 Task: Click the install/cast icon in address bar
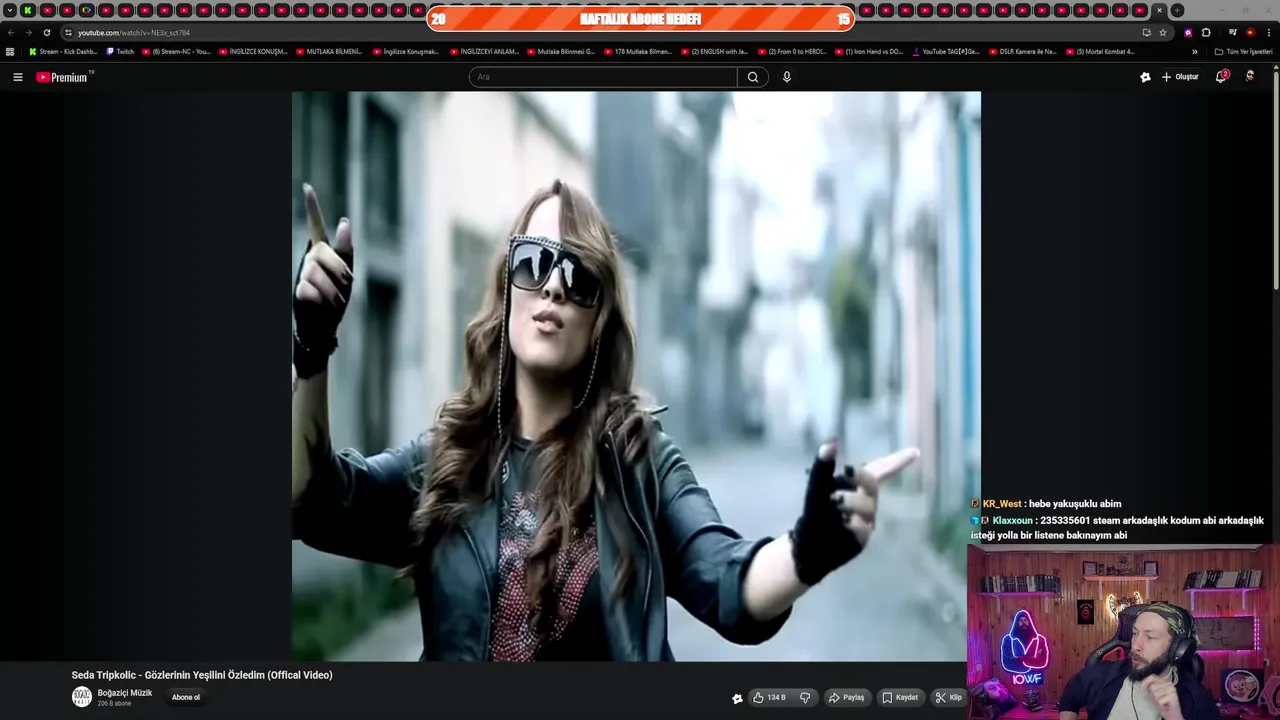pos(1146,32)
